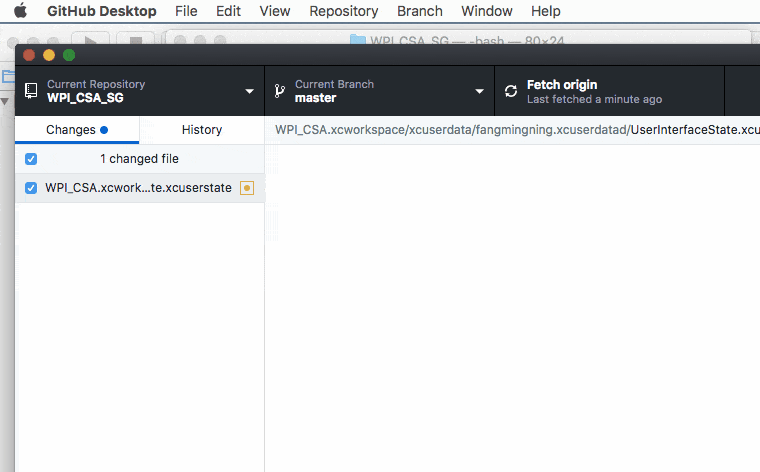Uncheck the WPI_CSA.xcwork...te.xcuserstate file checkbox
760x472 pixels.
click(31, 188)
